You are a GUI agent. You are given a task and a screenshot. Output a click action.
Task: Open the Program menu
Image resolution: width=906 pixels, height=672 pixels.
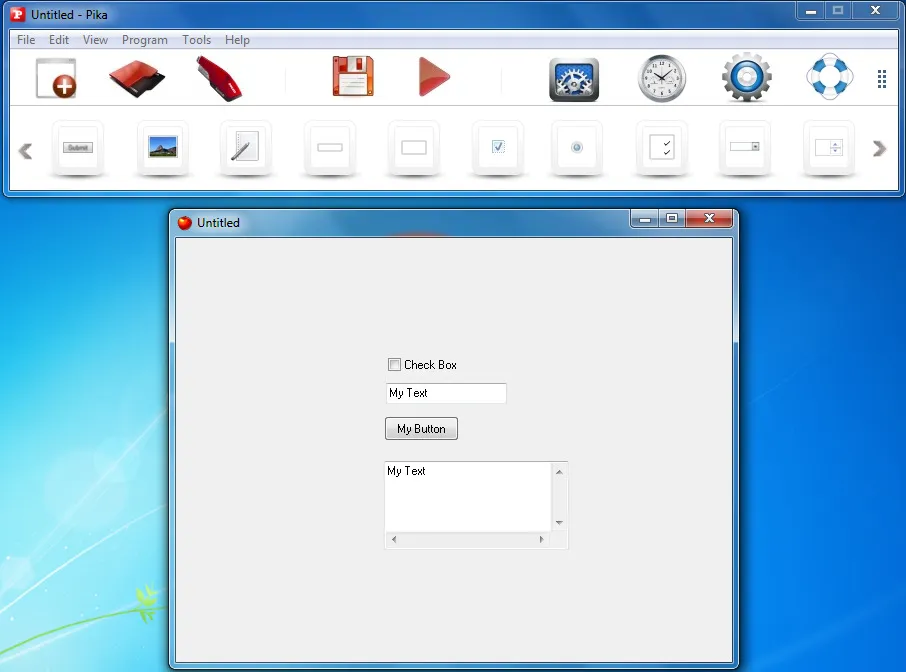coord(144,40)
